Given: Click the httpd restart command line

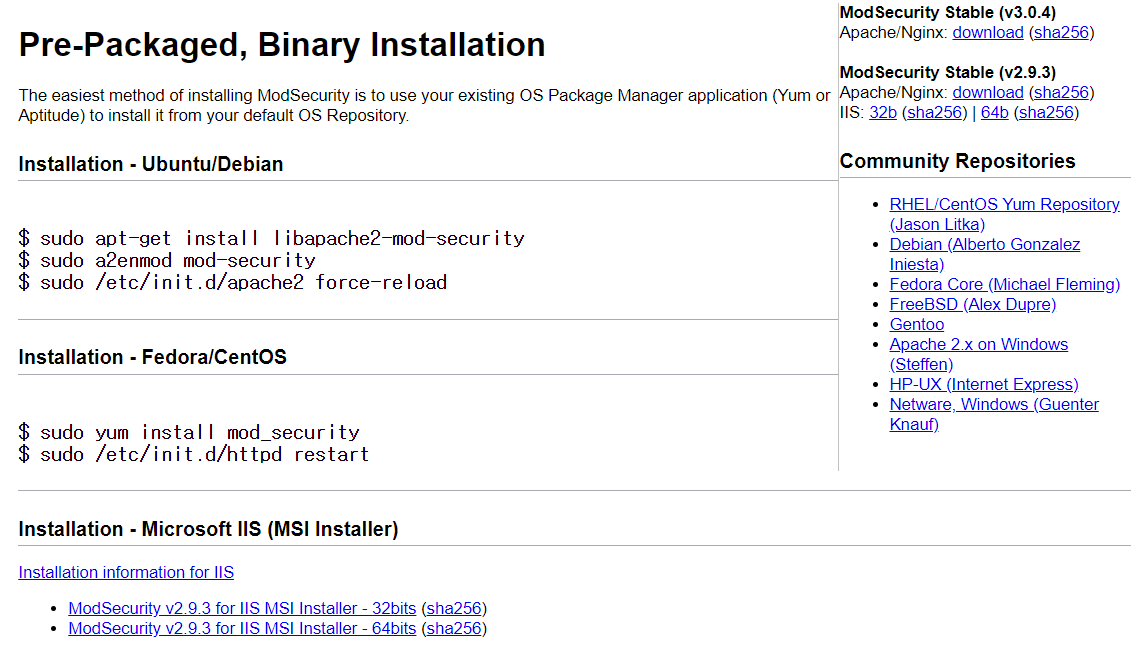Looking at the screenshot, I should coord(193,455).
